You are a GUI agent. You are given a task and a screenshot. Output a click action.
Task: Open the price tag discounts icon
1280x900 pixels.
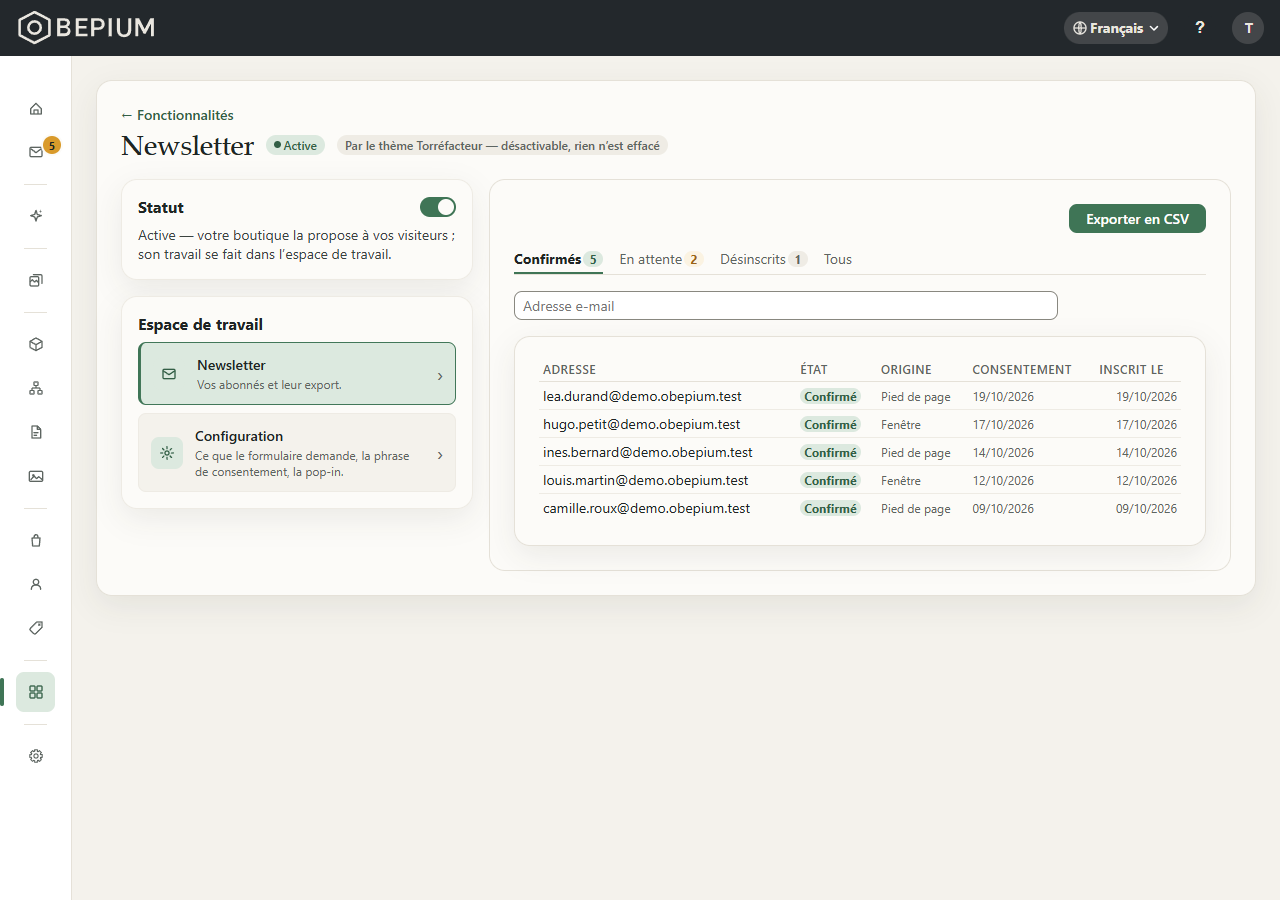(x=36, y=628)
